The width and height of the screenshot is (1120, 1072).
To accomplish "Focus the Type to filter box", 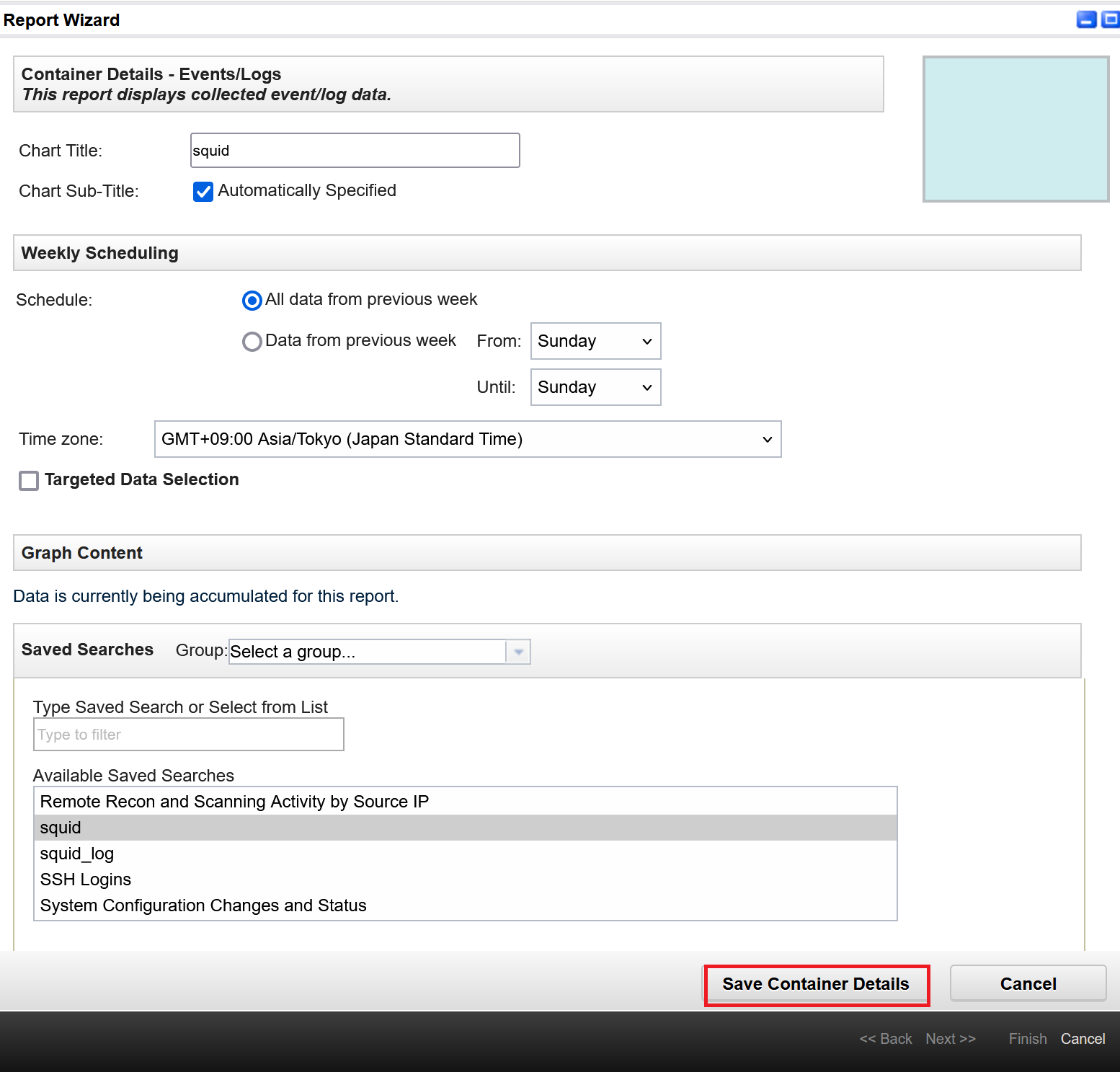I will pos(188,735).
